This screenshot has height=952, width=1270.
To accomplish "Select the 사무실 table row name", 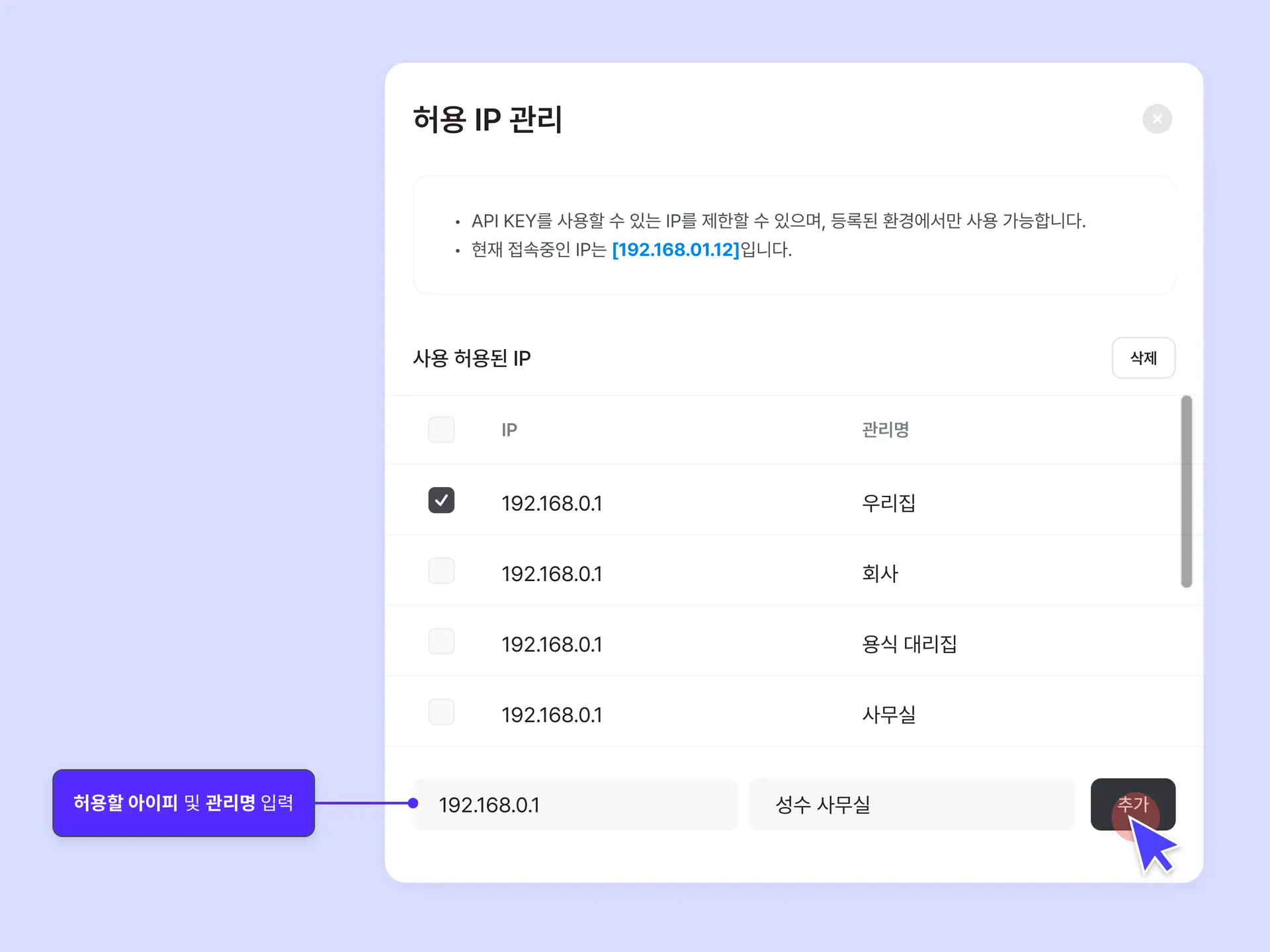I will [x=888, y=715].
